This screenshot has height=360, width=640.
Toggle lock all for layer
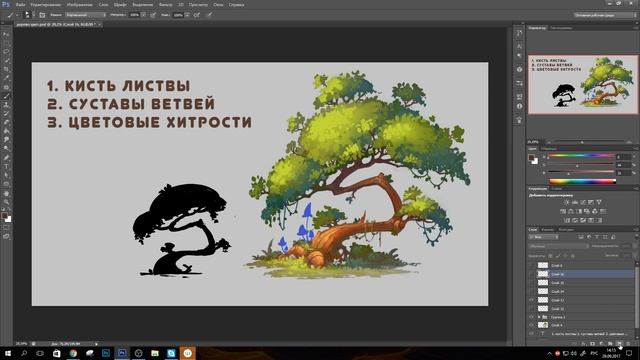573,256
